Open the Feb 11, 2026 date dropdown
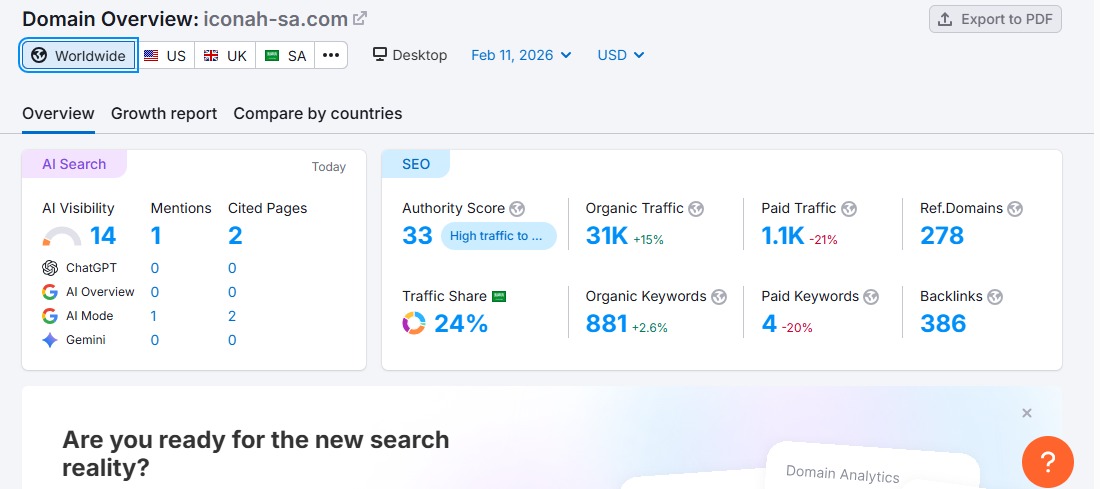This screenshot has height=489, width=1100. (521, 55)
